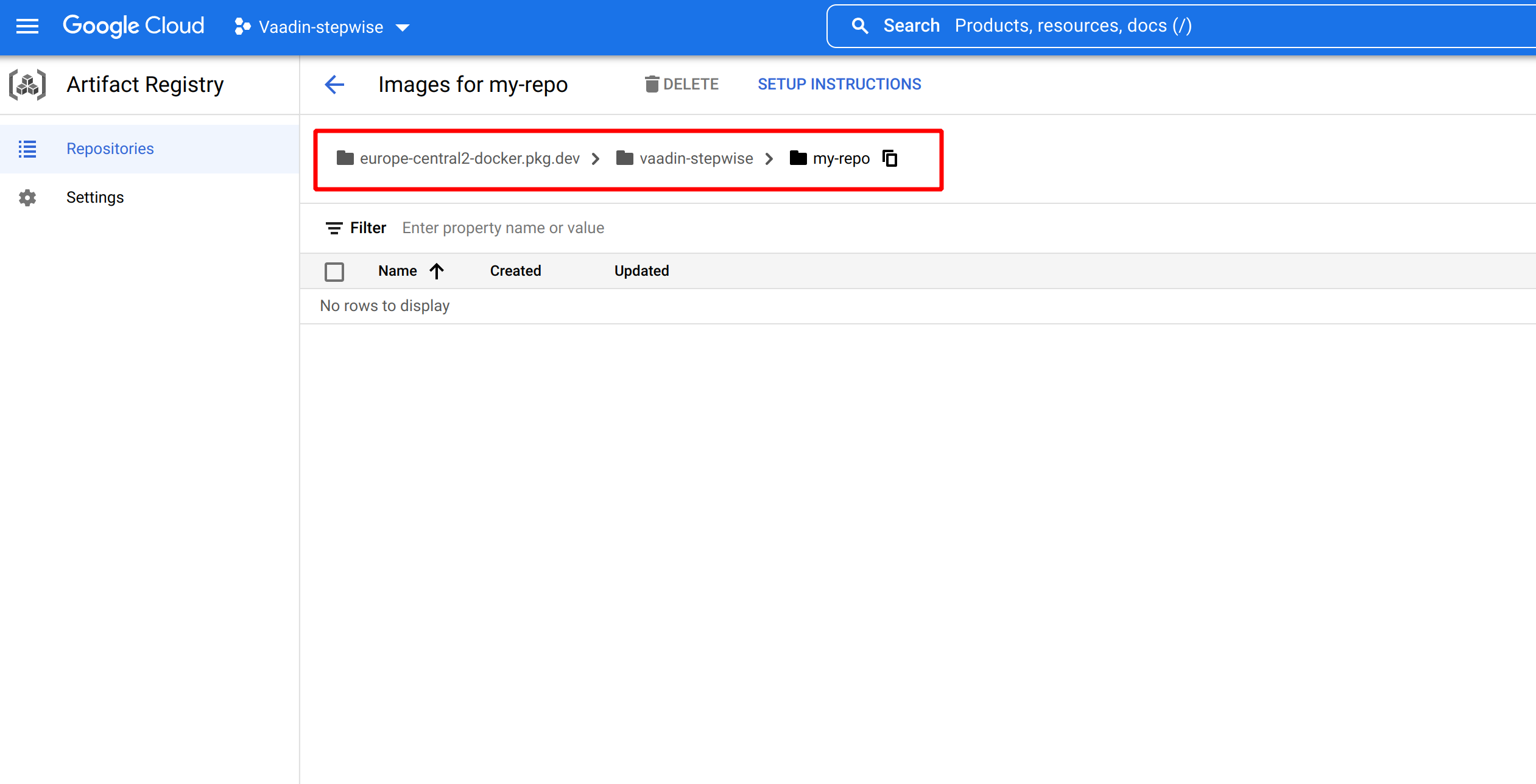
Task: Click the No rows to display message
Action: (385, 306)
